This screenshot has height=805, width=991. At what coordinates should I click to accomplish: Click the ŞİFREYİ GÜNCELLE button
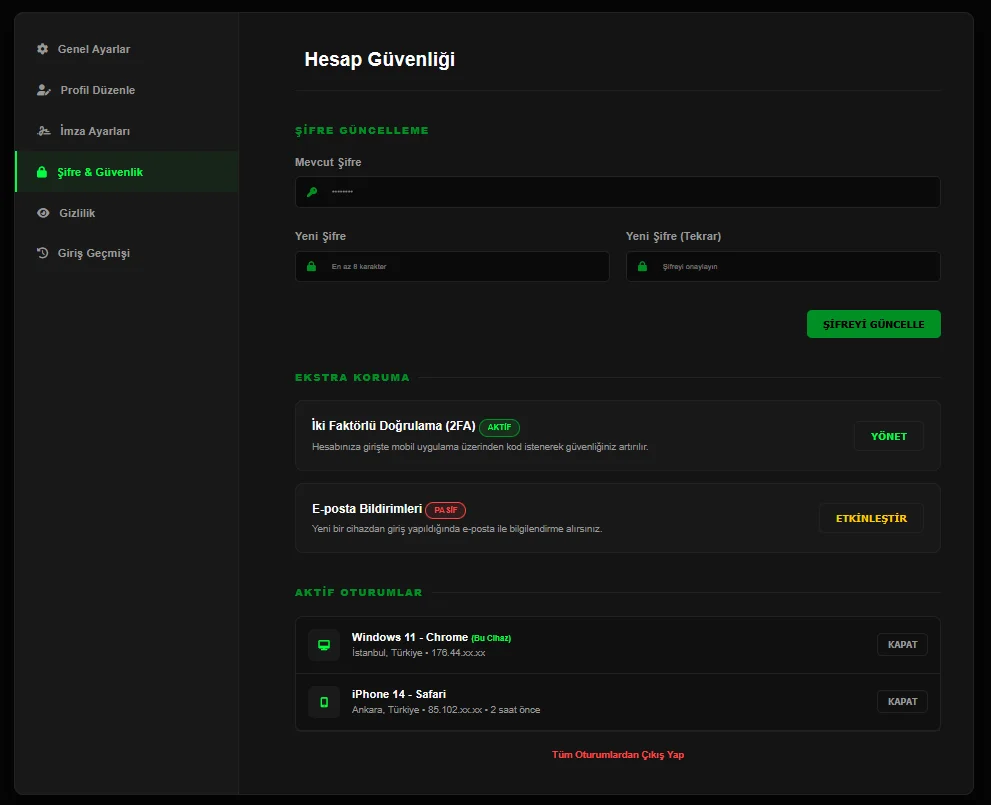[x=873, y=324]
